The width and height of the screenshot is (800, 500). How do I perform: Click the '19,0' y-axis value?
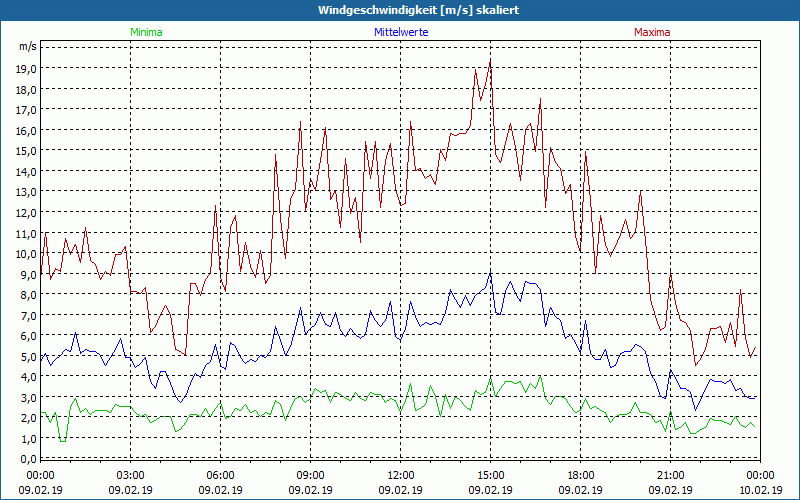click(28, 69)
